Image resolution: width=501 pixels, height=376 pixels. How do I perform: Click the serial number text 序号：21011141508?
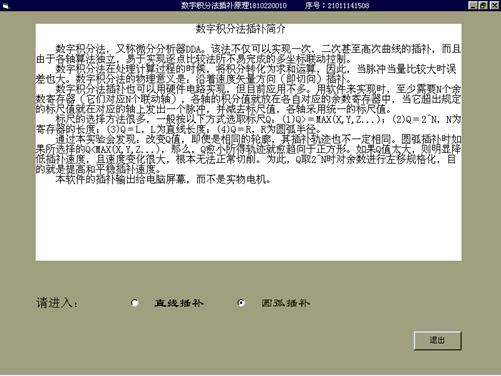[337, 5]
